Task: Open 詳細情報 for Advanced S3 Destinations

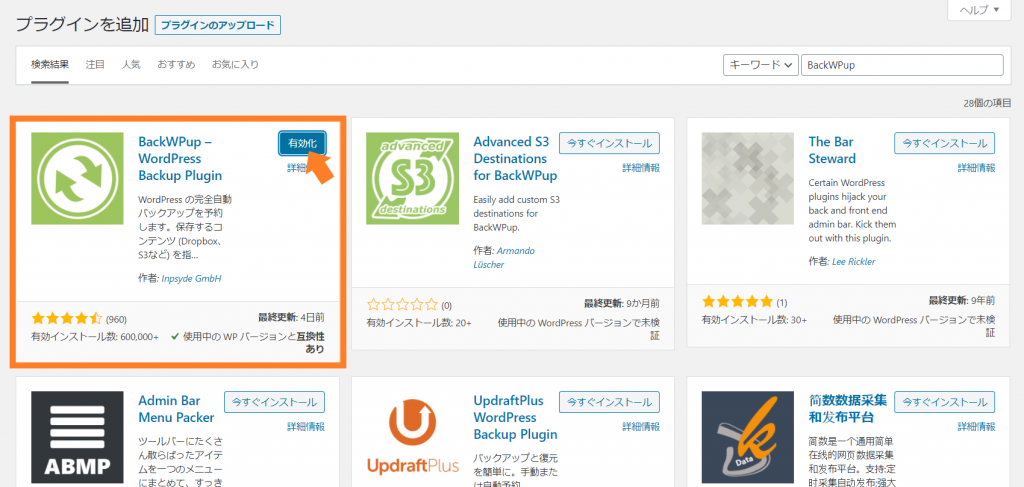Action: click(641, 168)
